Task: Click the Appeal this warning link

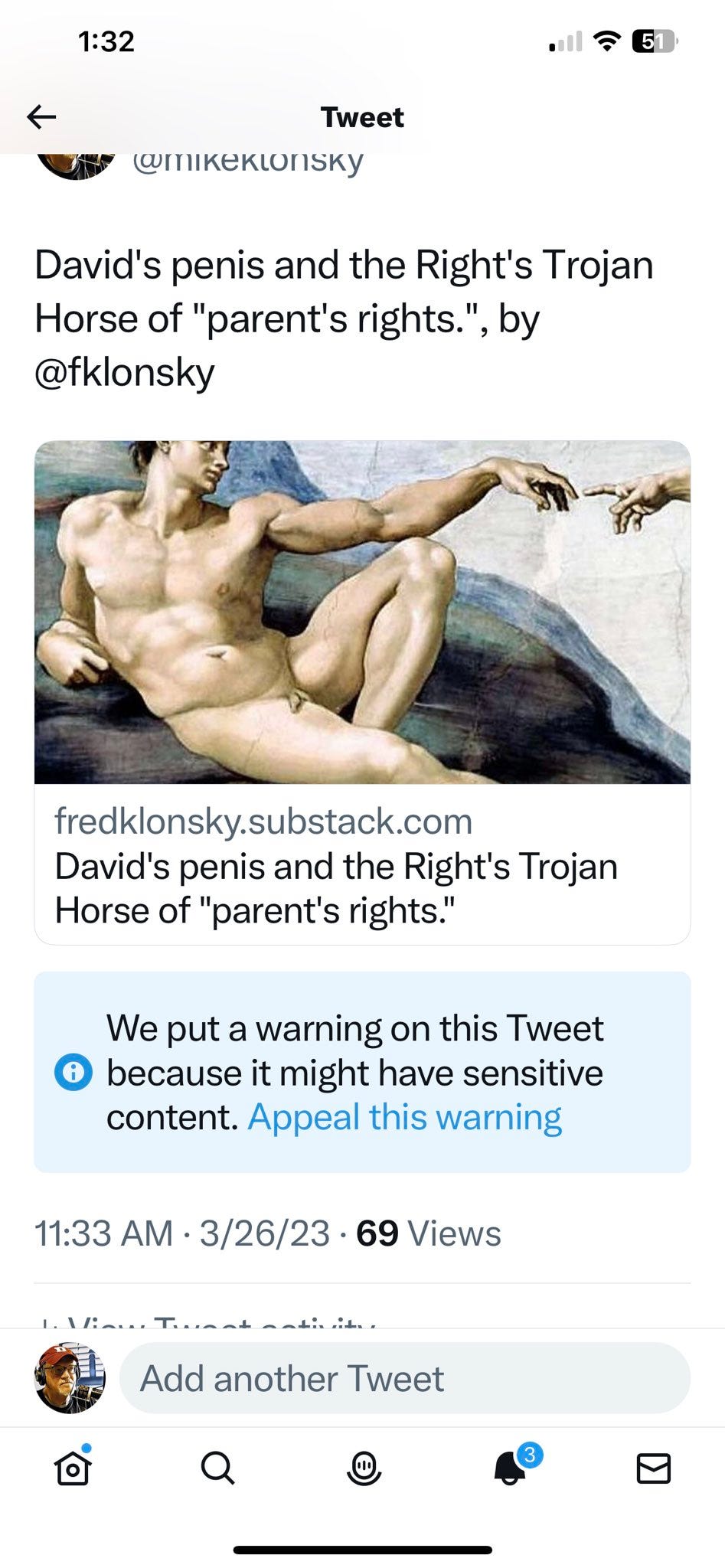Action: (404, 1117)
